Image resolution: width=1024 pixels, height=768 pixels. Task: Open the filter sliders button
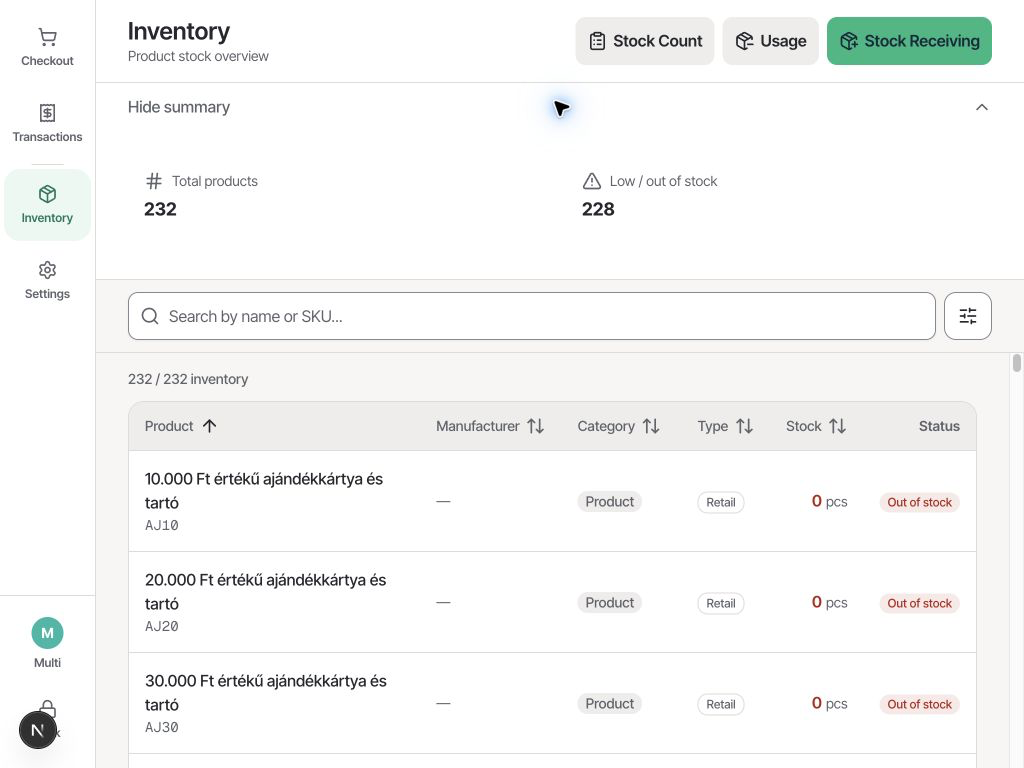(x=967, y=316)
